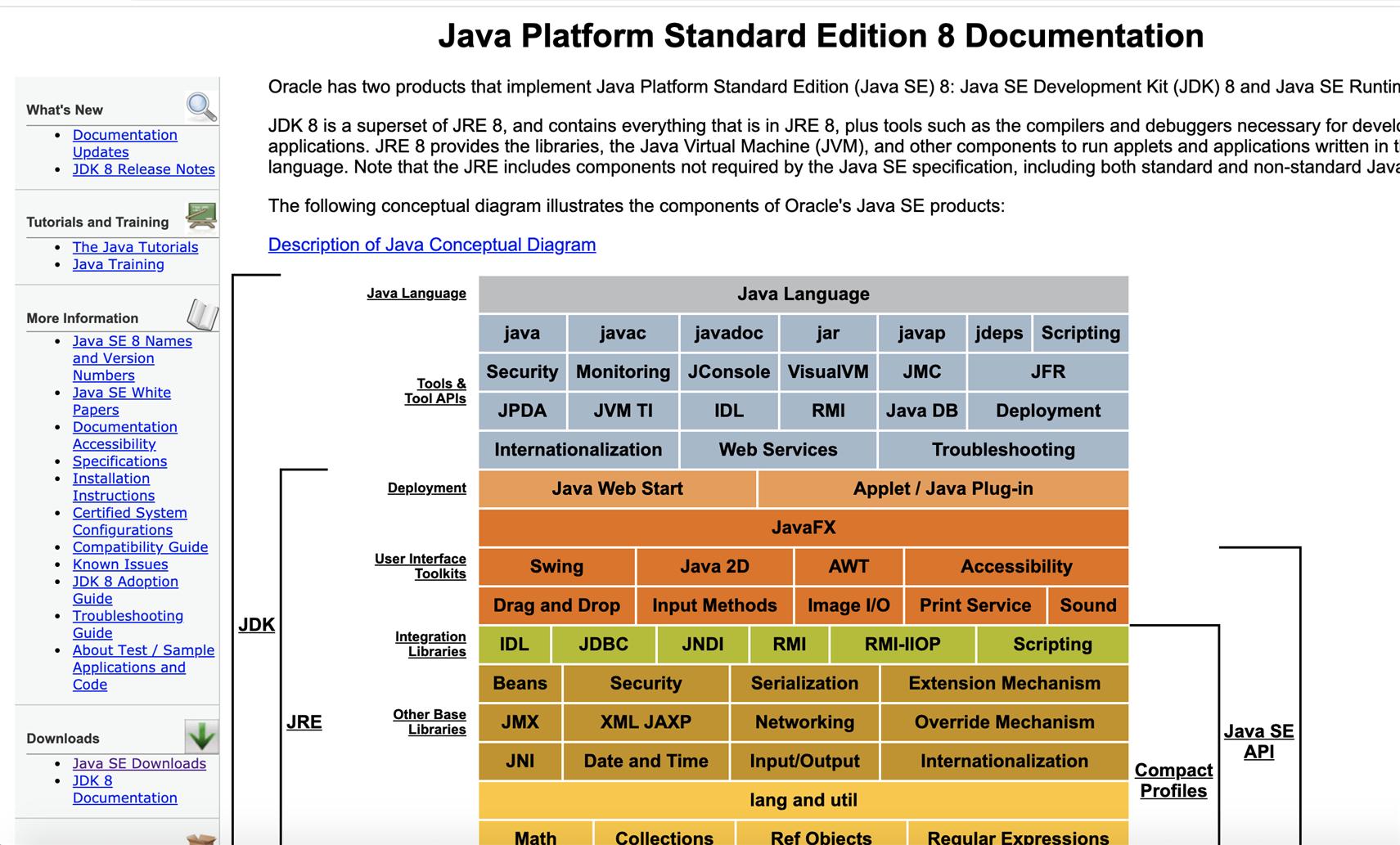The height and width of the screenshot is (845, 1400).
Task: Click the JFR diagram cell
Action: (x=1048, y=371)
